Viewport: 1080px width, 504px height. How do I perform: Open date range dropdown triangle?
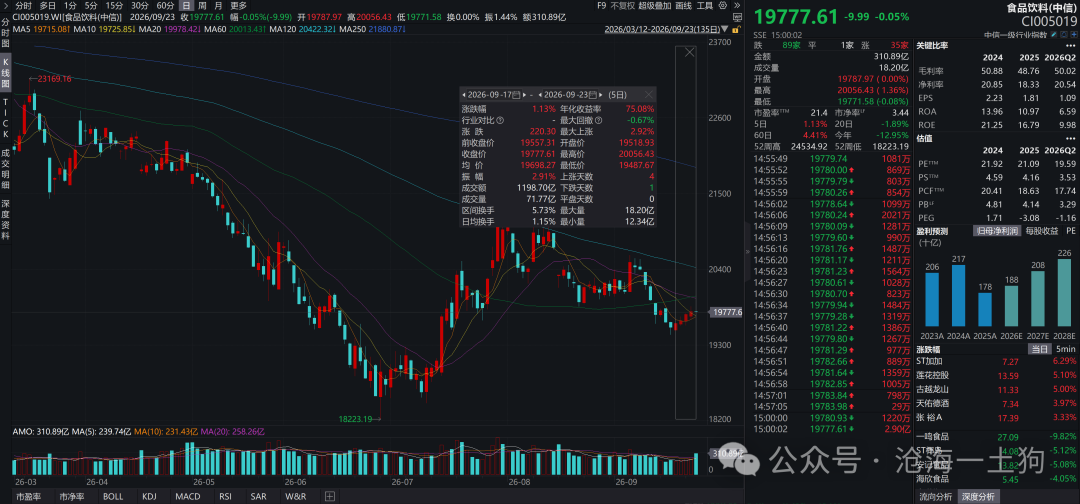point(725,30)
